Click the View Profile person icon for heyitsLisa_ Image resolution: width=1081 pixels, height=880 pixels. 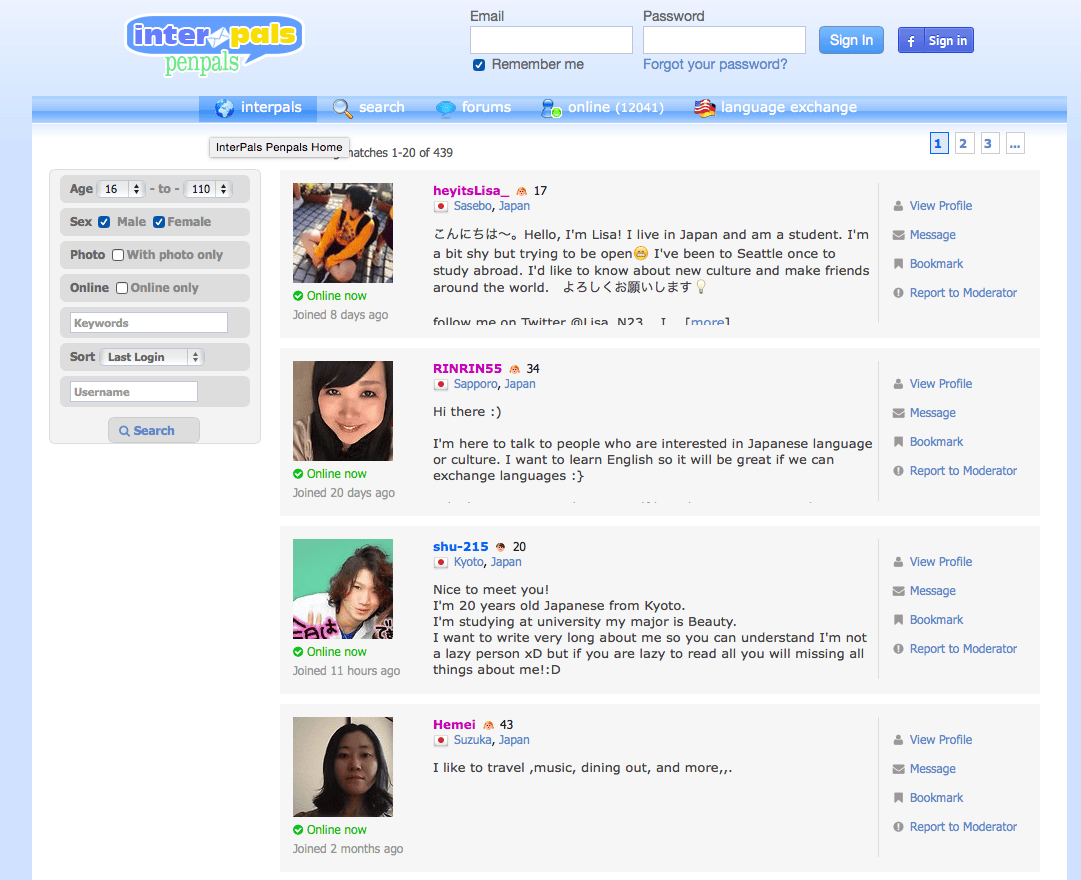[898, 206]
